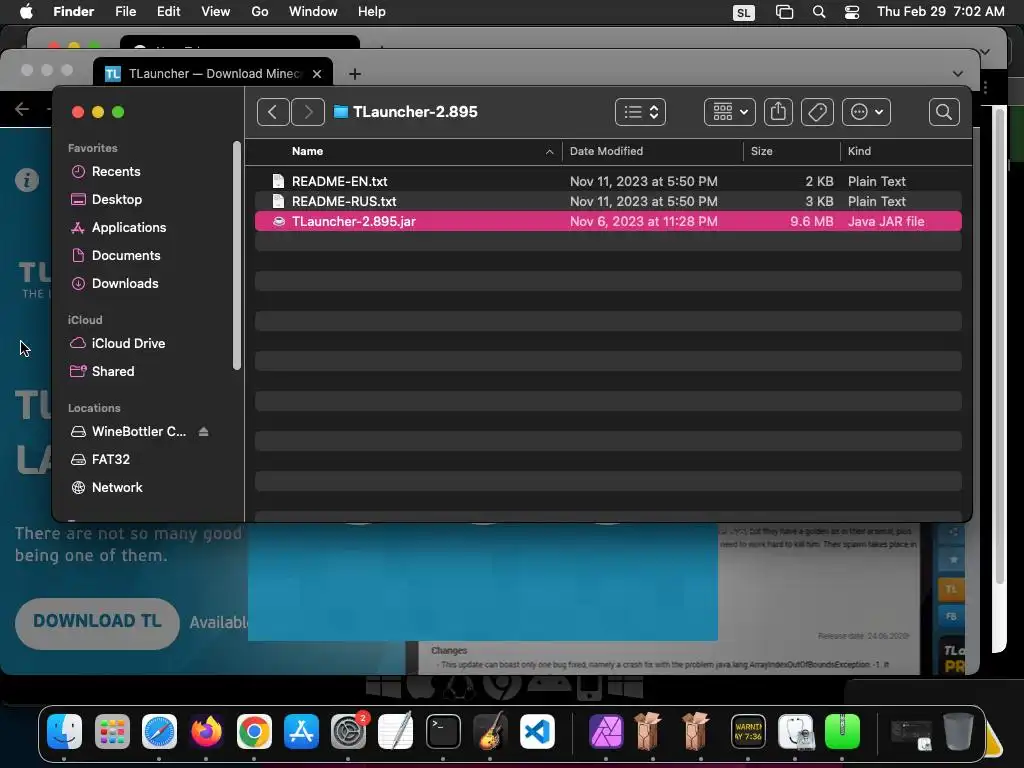Open Control Center in menu bar
Screen dimensions: 1024x768
[852, 12]
